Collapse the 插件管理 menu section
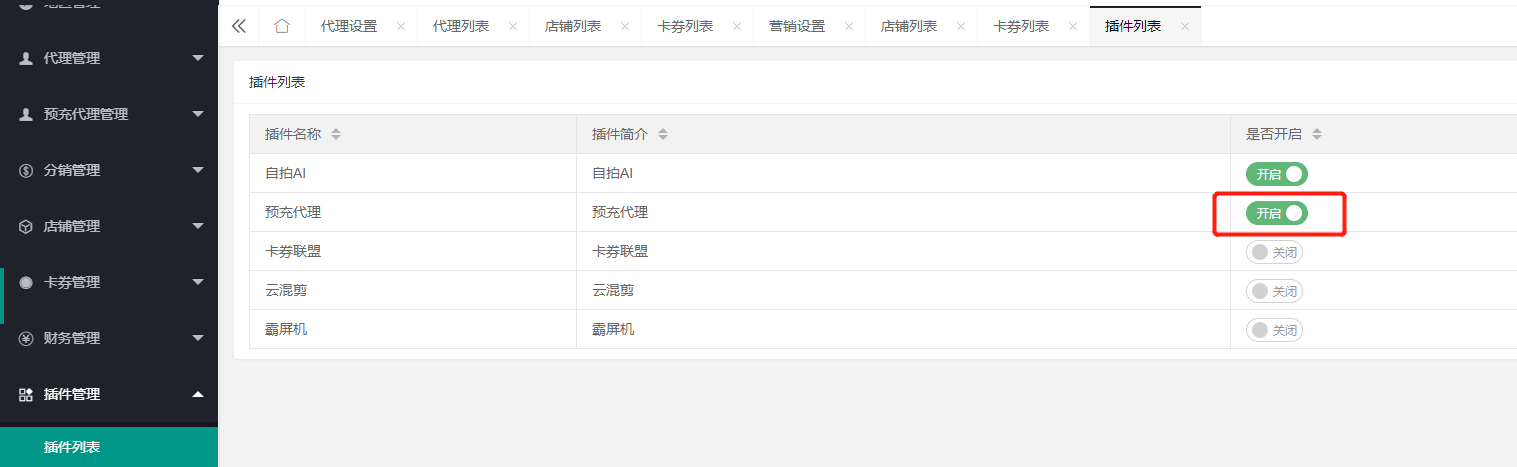This screenshot has height=467, width=1517. tap(198, 395)
